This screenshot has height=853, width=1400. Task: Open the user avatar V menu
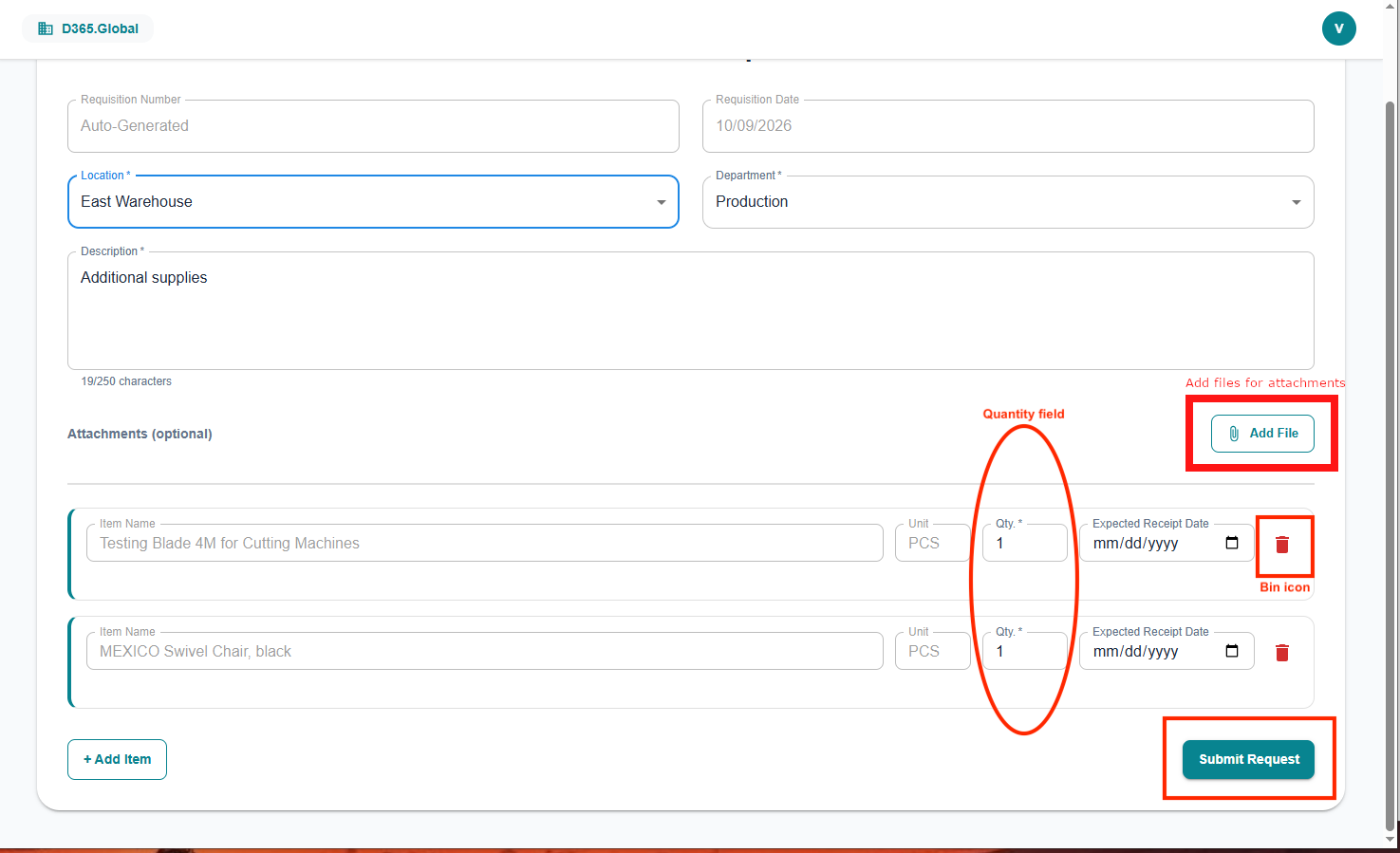[1338, 28]
